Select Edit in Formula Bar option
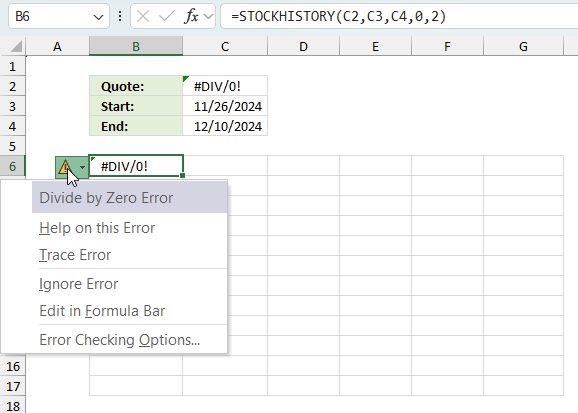 pyautogui.click(x=102, y=311)
